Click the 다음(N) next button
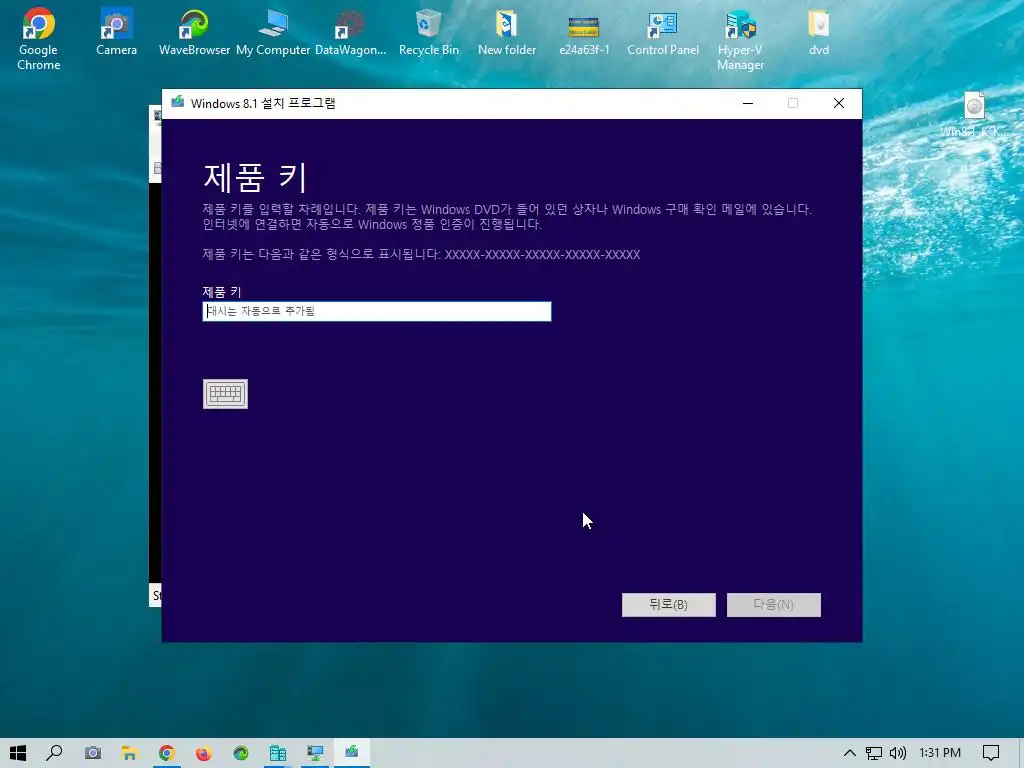The image size is (1024, 768). (774, 605)
